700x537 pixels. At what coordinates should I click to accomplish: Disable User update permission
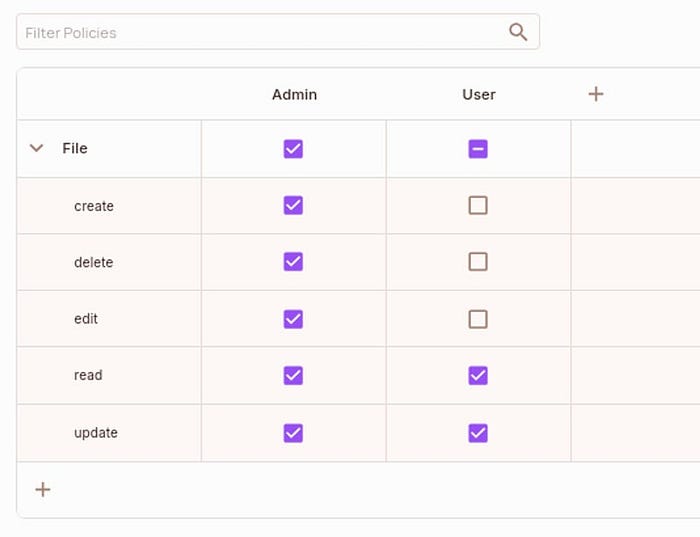(478, 433)
